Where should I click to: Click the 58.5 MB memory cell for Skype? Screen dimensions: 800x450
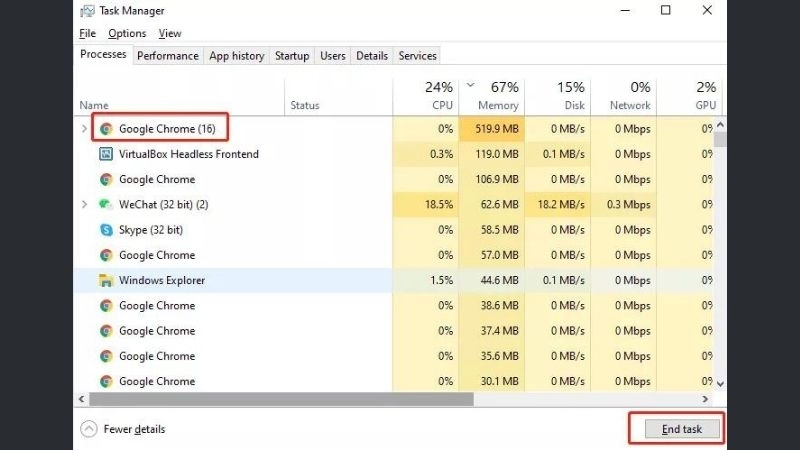pyautogui.click(x=491, y=230)
